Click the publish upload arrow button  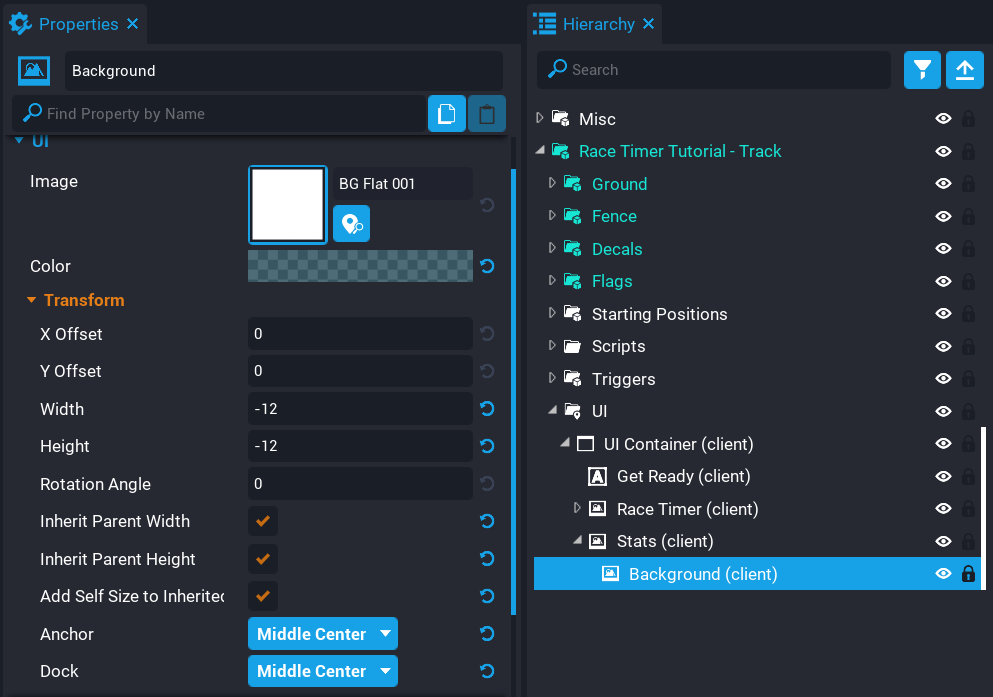pos(964,70)
